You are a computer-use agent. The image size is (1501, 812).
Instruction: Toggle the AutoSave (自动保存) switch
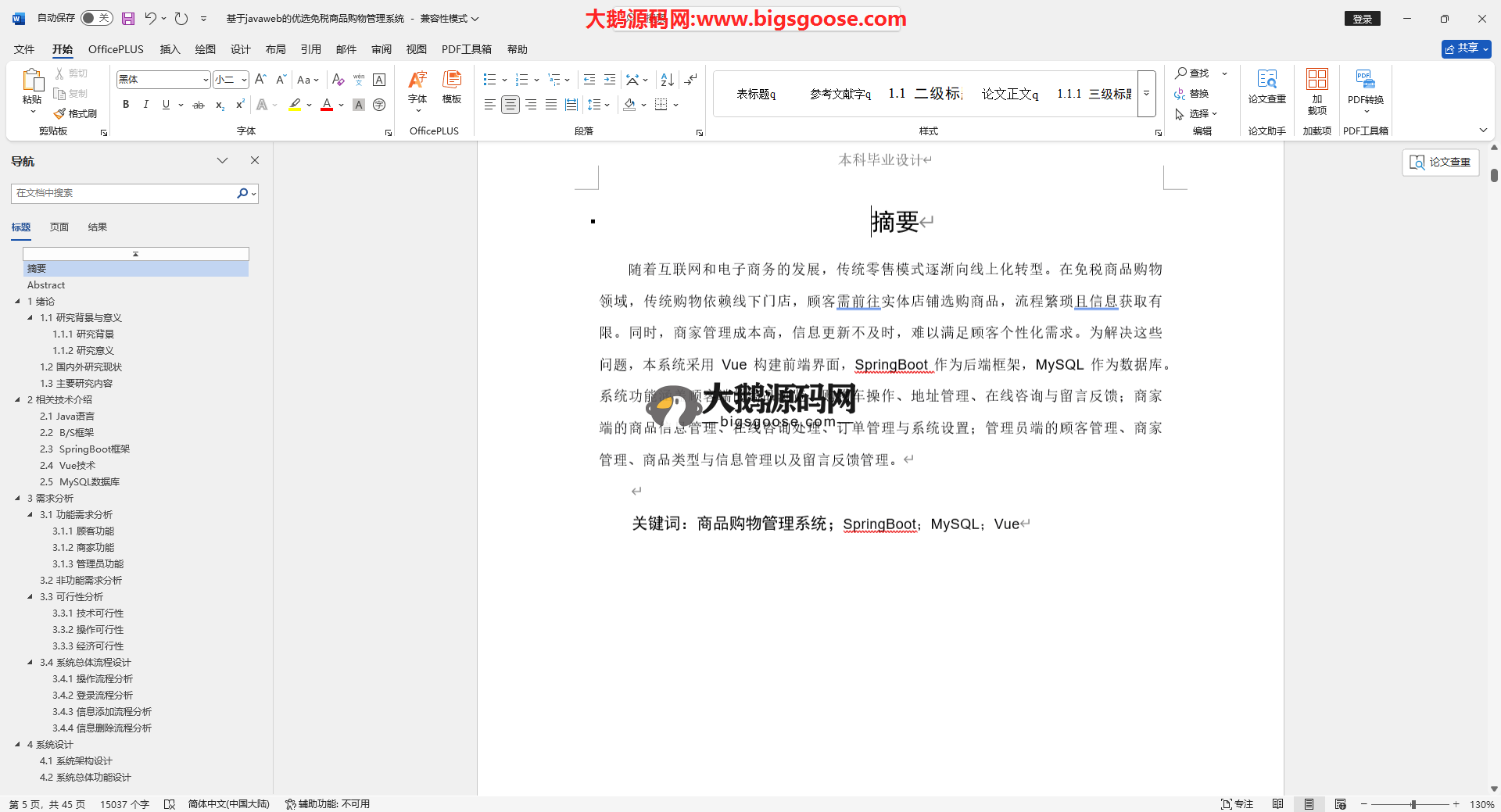pyautogui.click(x=96, y=18)
